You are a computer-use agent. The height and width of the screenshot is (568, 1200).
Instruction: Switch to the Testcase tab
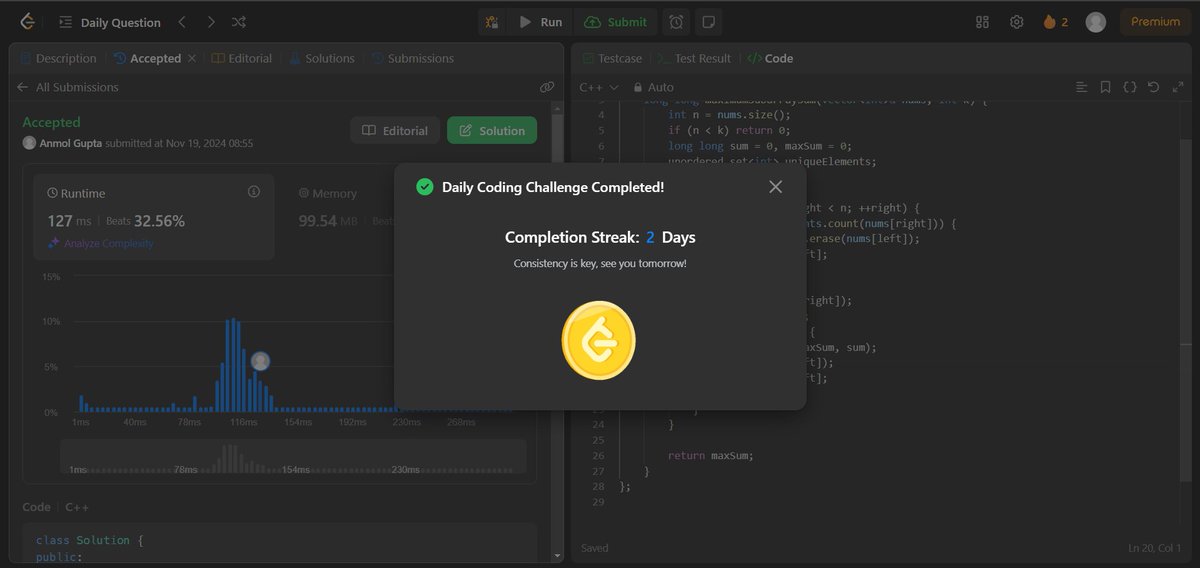[613, 58]
